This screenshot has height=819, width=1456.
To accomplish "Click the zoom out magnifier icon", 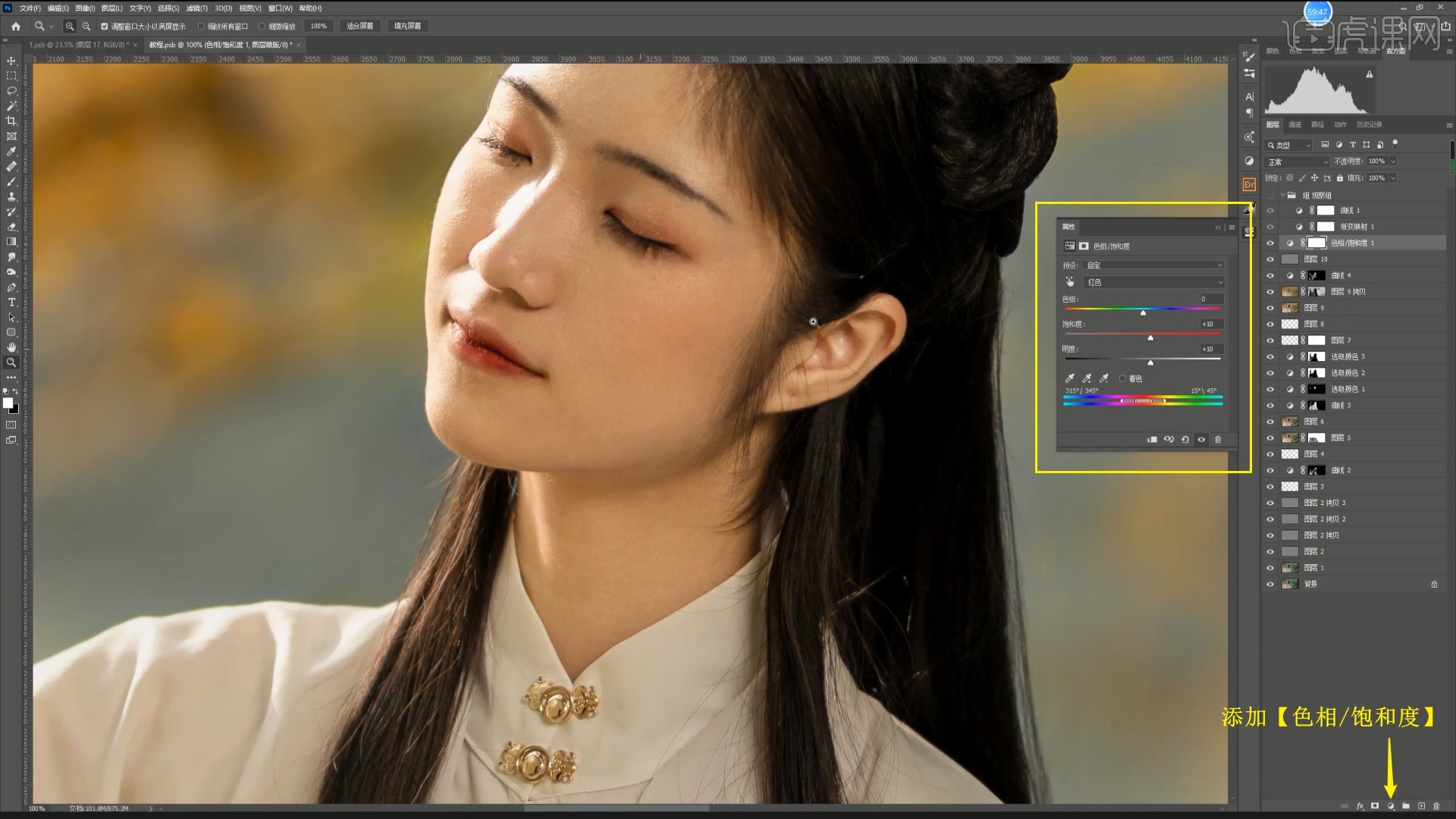I will pyautogui.click(x=86, y=26).
